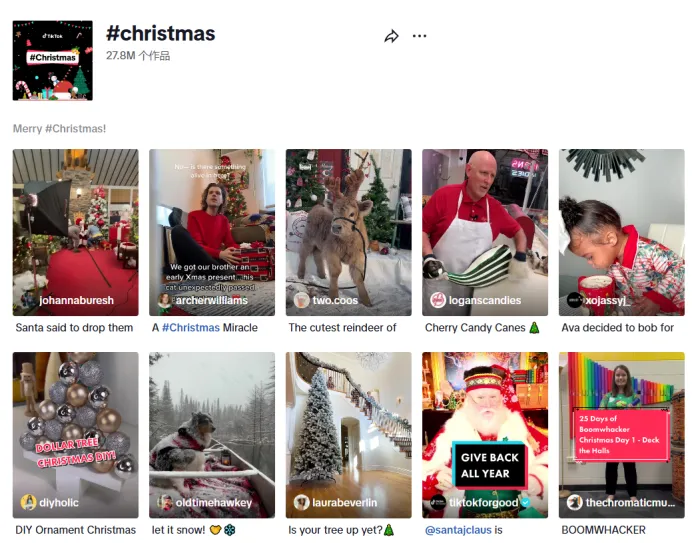Click the share arrow icon
This screenshot has height=544, width=692.
391,36
